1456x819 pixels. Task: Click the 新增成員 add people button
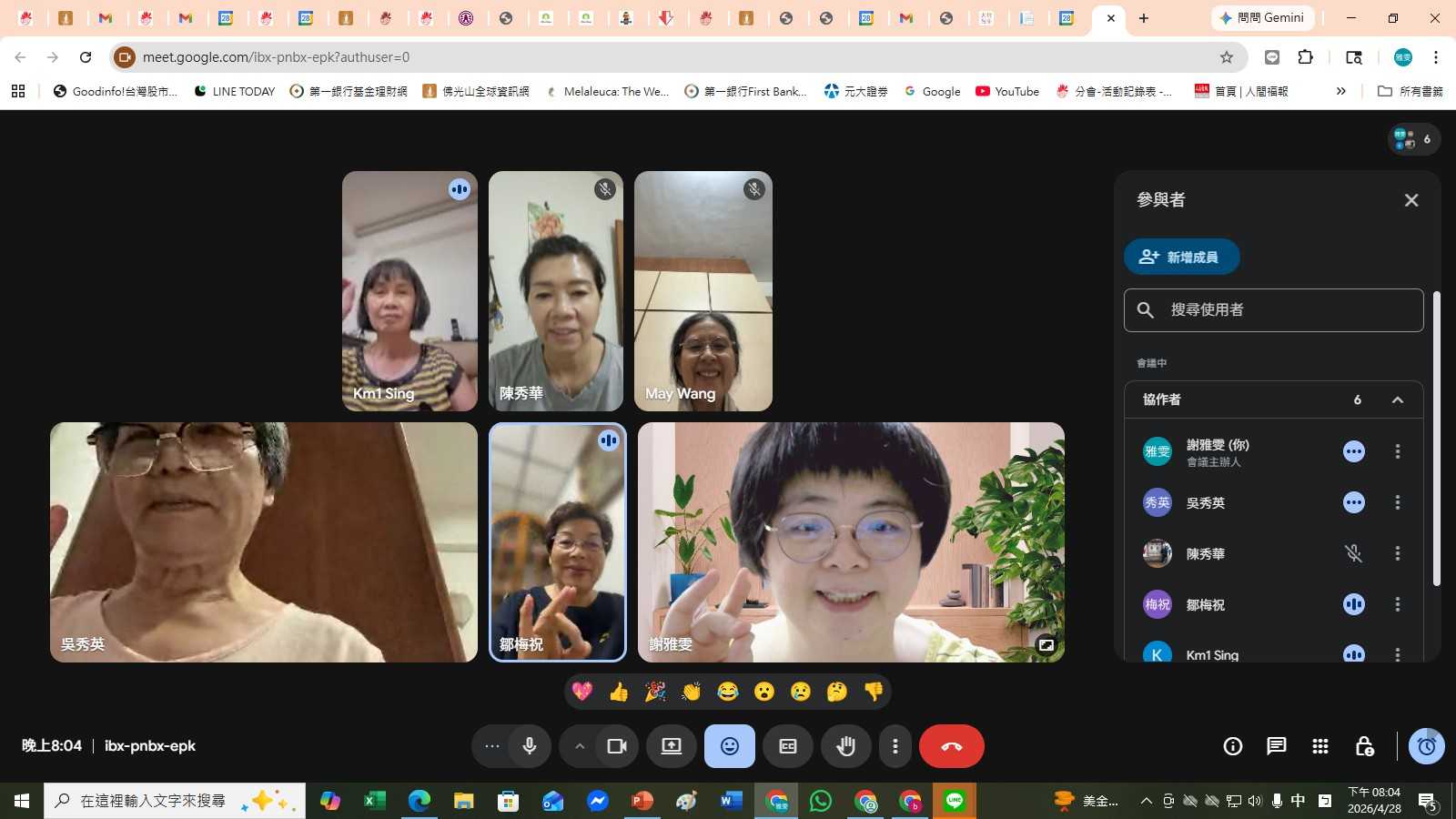point(1181,257)
